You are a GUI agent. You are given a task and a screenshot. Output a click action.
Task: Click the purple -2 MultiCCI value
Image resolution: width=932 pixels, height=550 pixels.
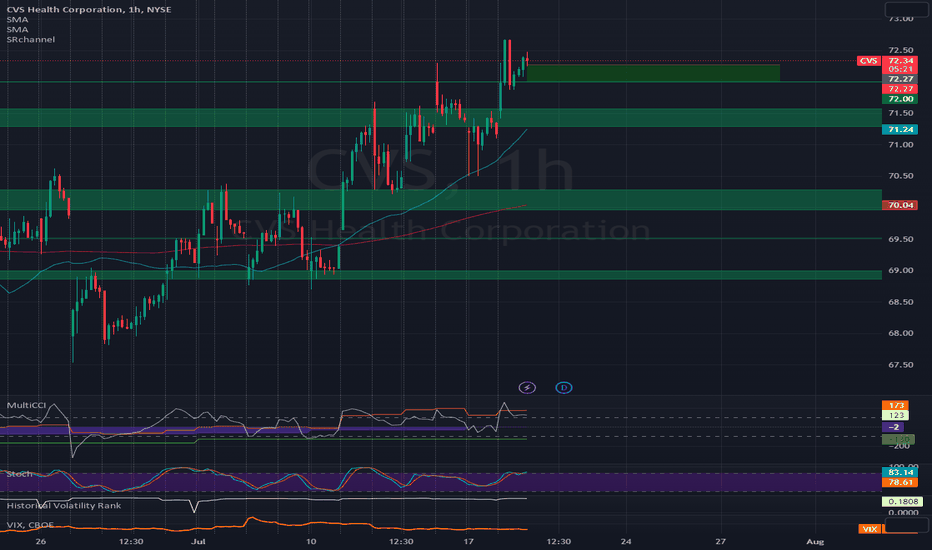(893, 427)
